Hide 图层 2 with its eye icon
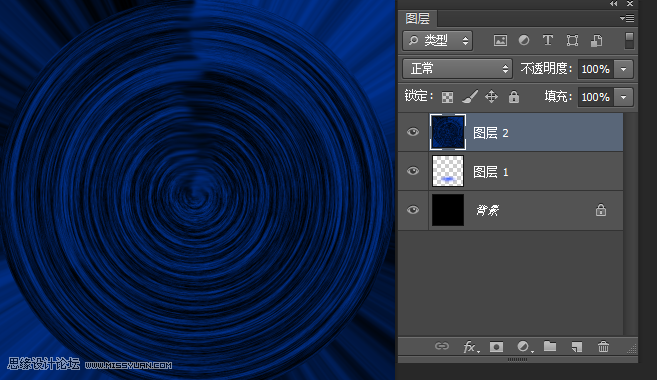This screenshot has height=380, width=657. click(x=413, y=132)
